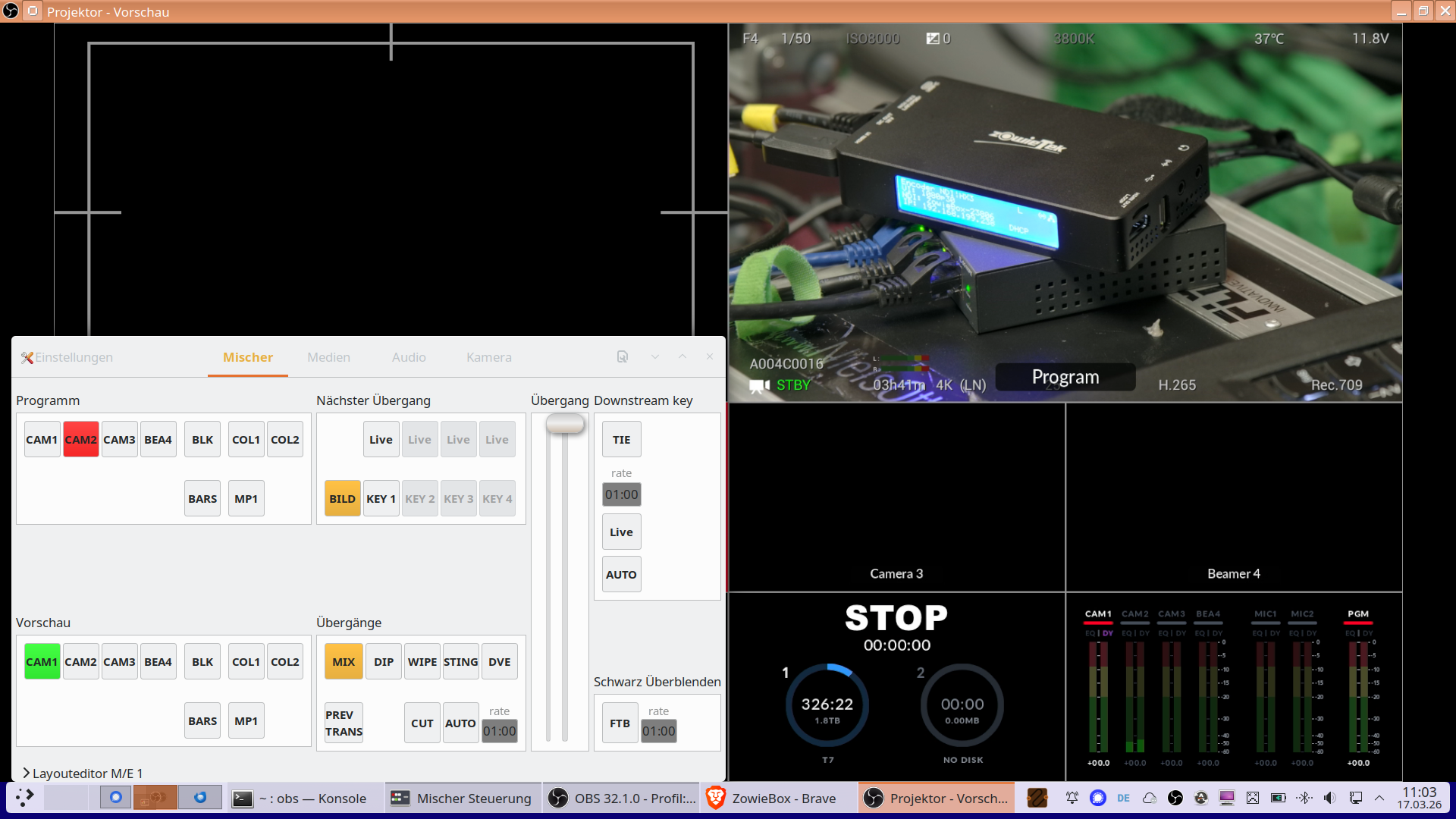Click the Übergang T-bar slider handle

[565, 423]
